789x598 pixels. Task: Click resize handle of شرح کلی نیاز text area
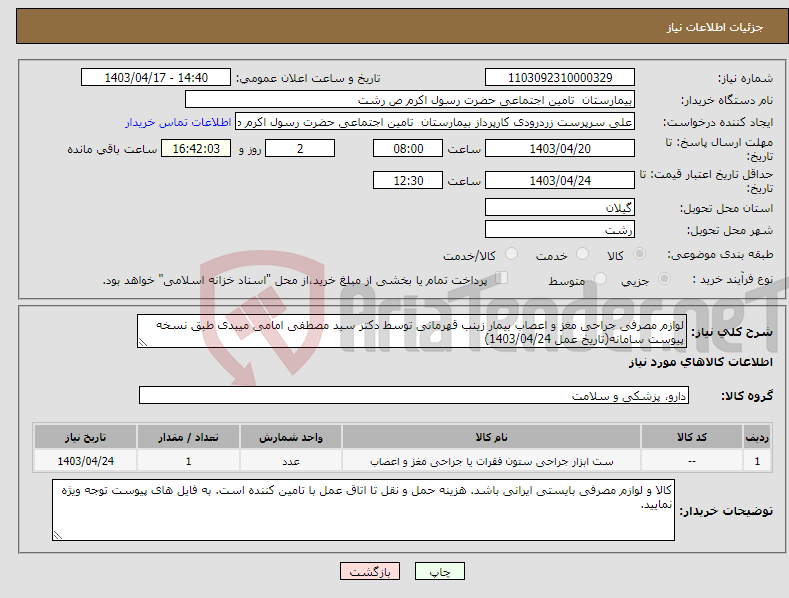(142, 343)
